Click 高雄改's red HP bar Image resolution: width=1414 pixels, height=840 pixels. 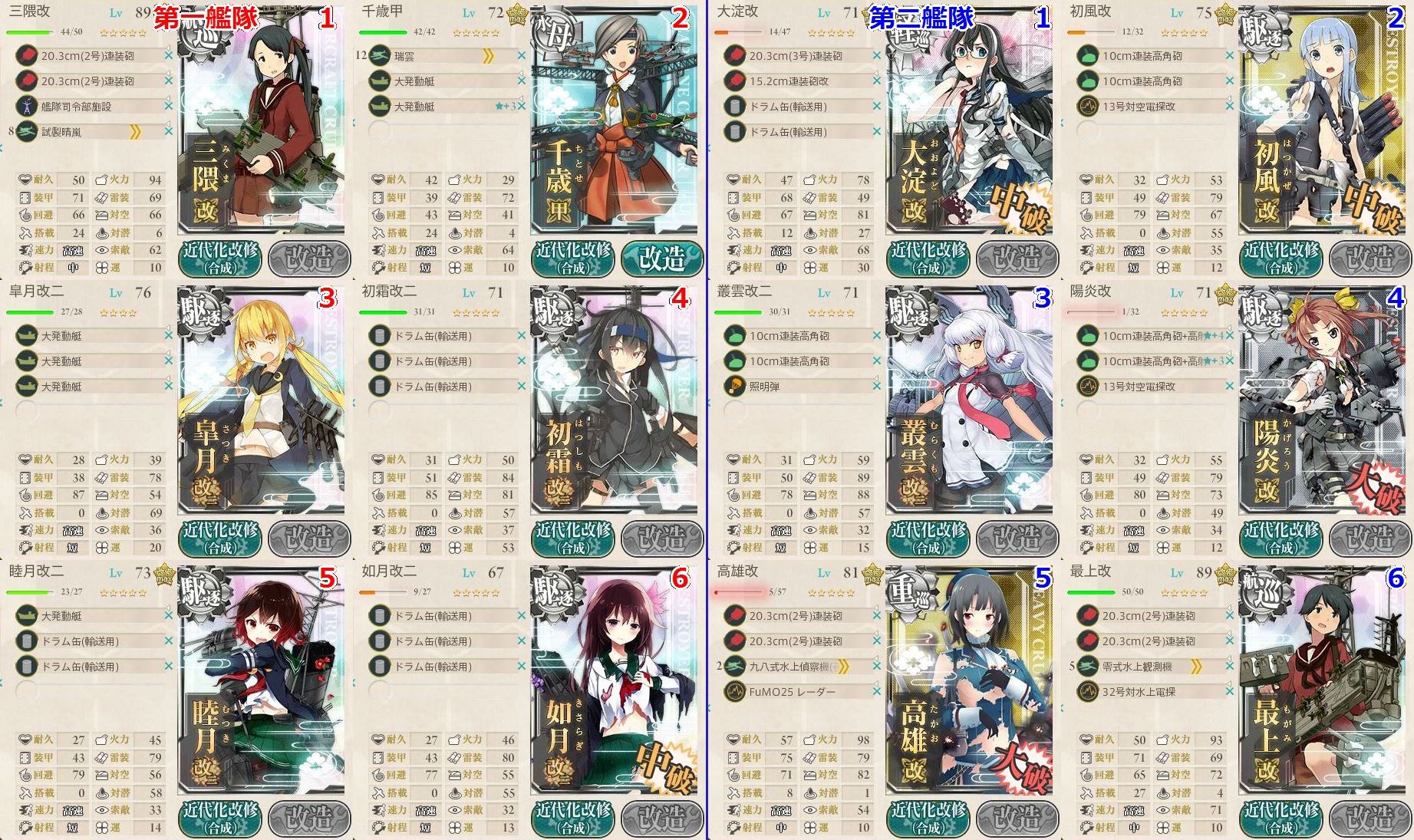tap(738, 592)
